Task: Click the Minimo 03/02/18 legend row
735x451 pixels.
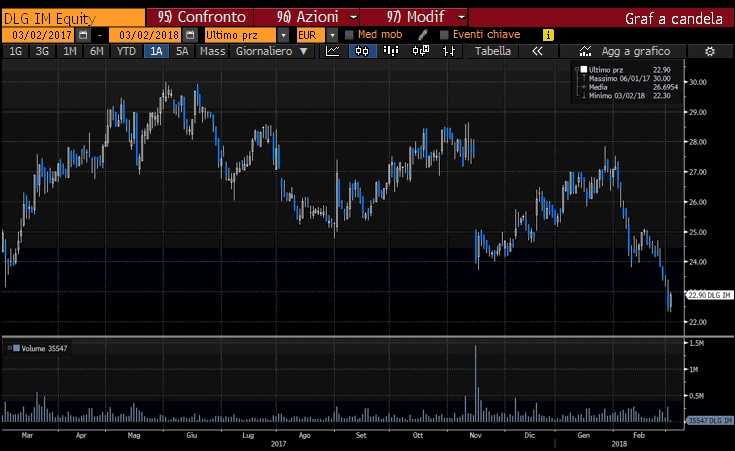Action: point(630,95)
